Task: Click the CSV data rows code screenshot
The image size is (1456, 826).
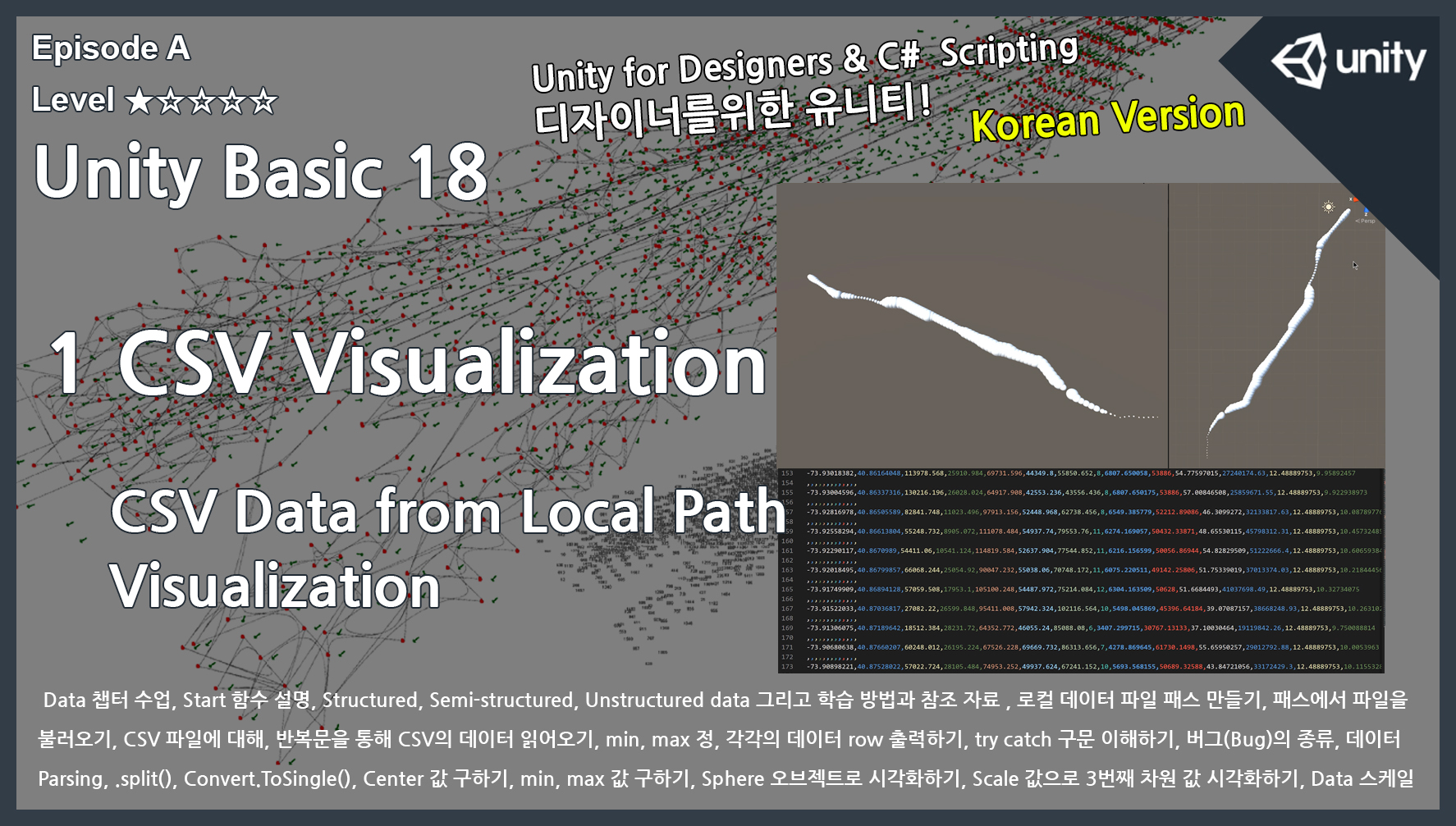Action: (x=1081, y=571)
